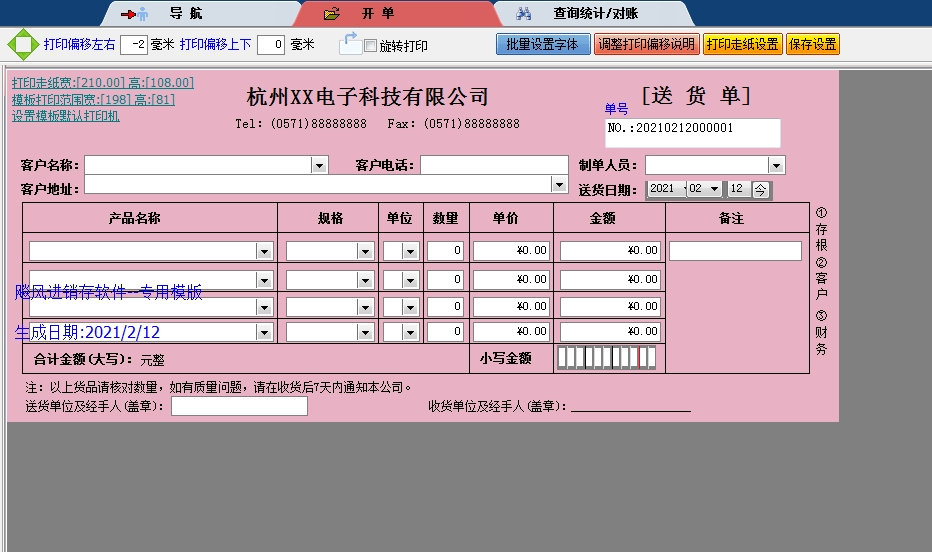Screen dimensions: 932x552
Task: Click the 保存设置 button
Action: [812, 45]
